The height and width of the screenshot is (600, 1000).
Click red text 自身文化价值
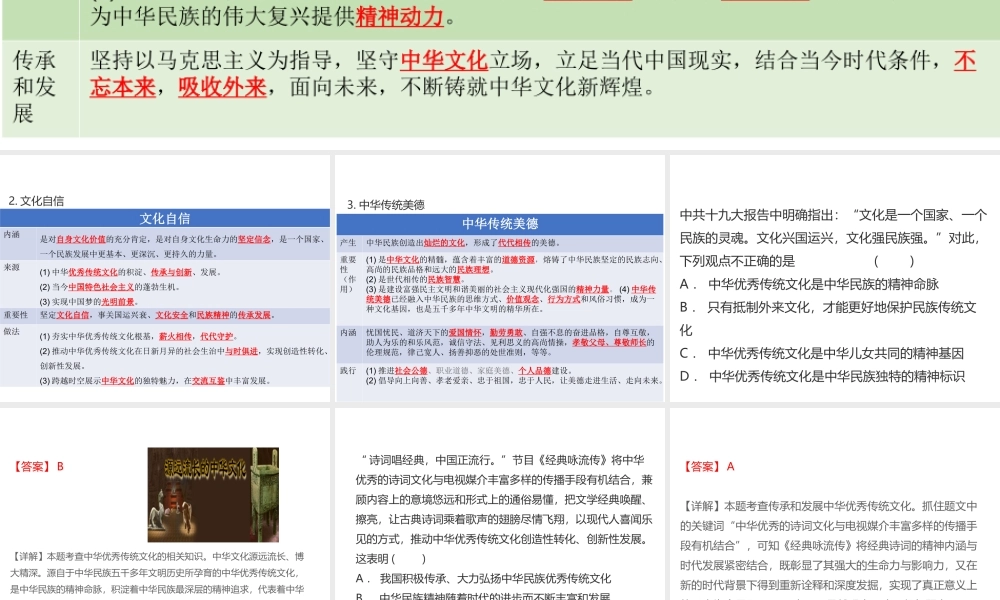(81, 240)
